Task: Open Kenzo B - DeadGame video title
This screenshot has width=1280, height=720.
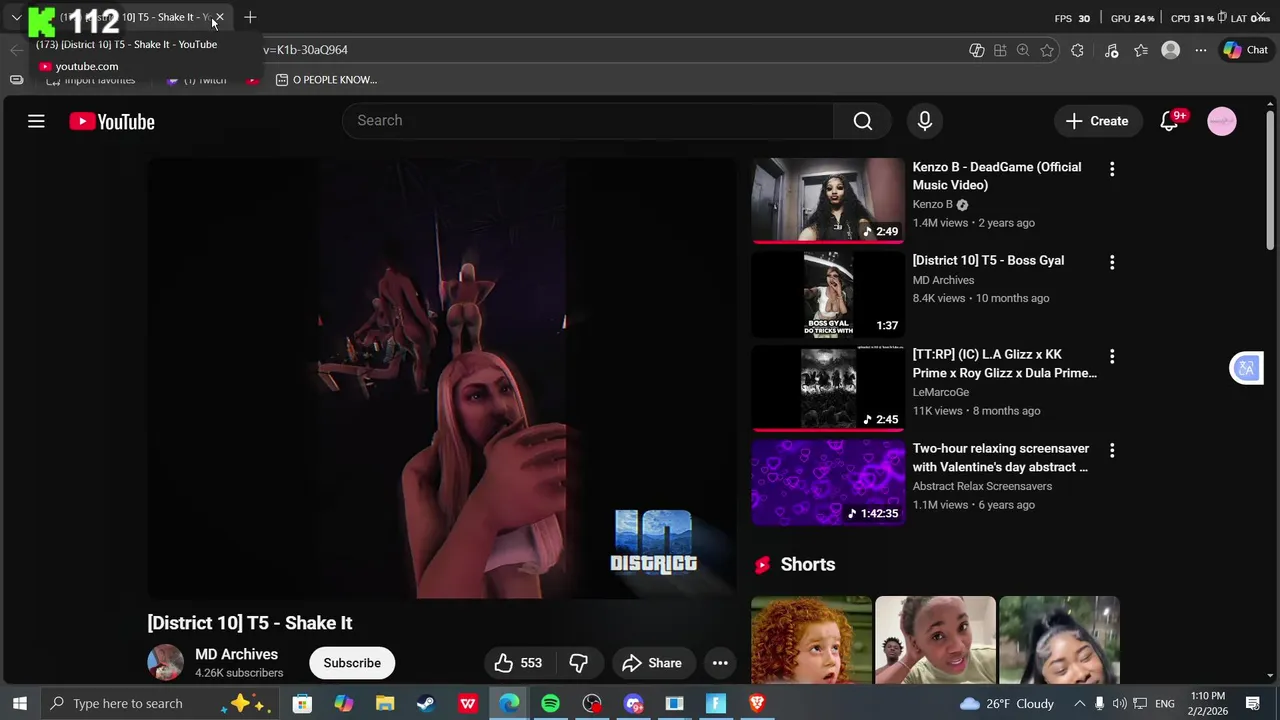Action: [997, 176]
